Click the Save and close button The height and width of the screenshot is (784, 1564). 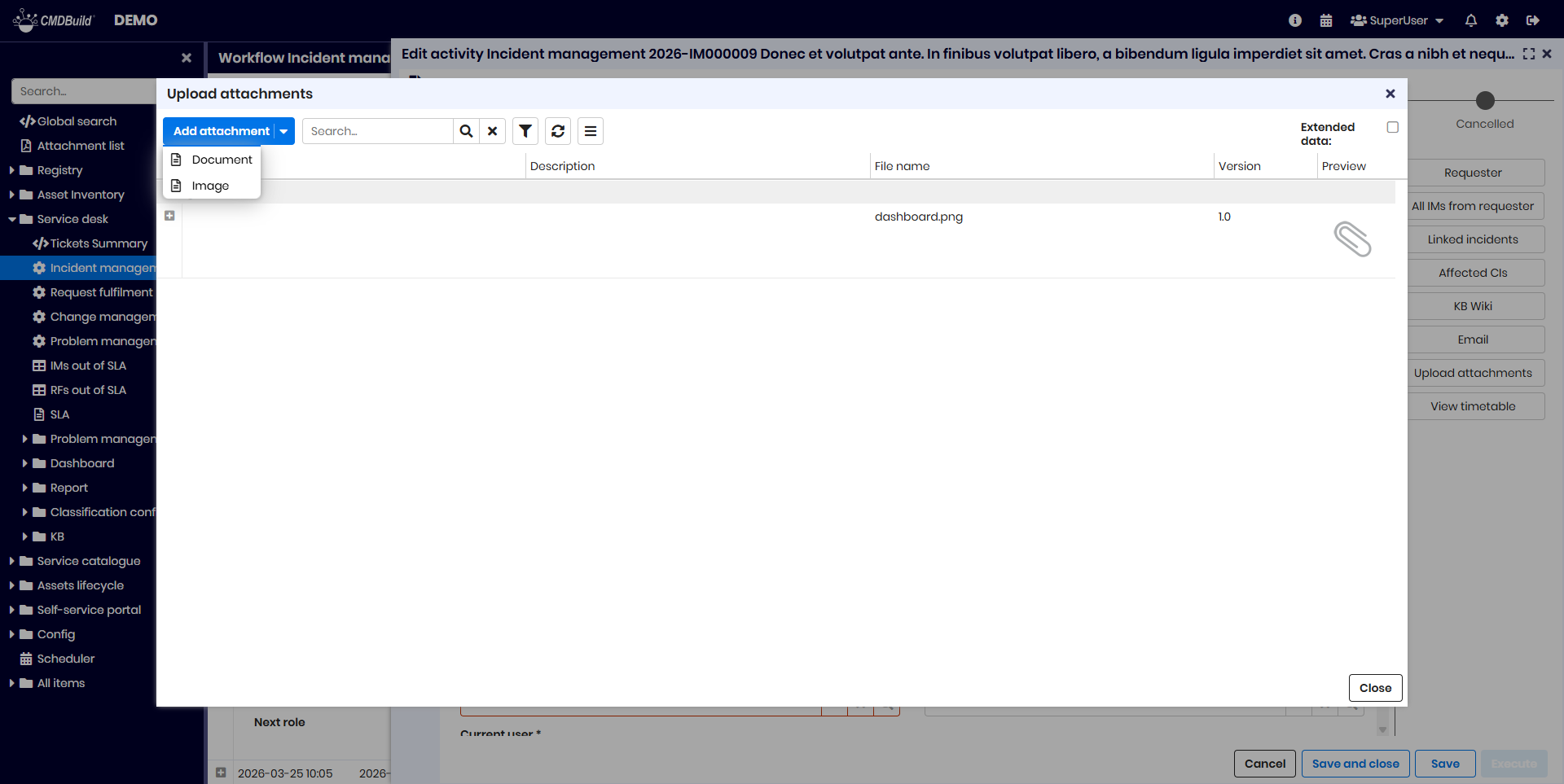click(1355, 764)
